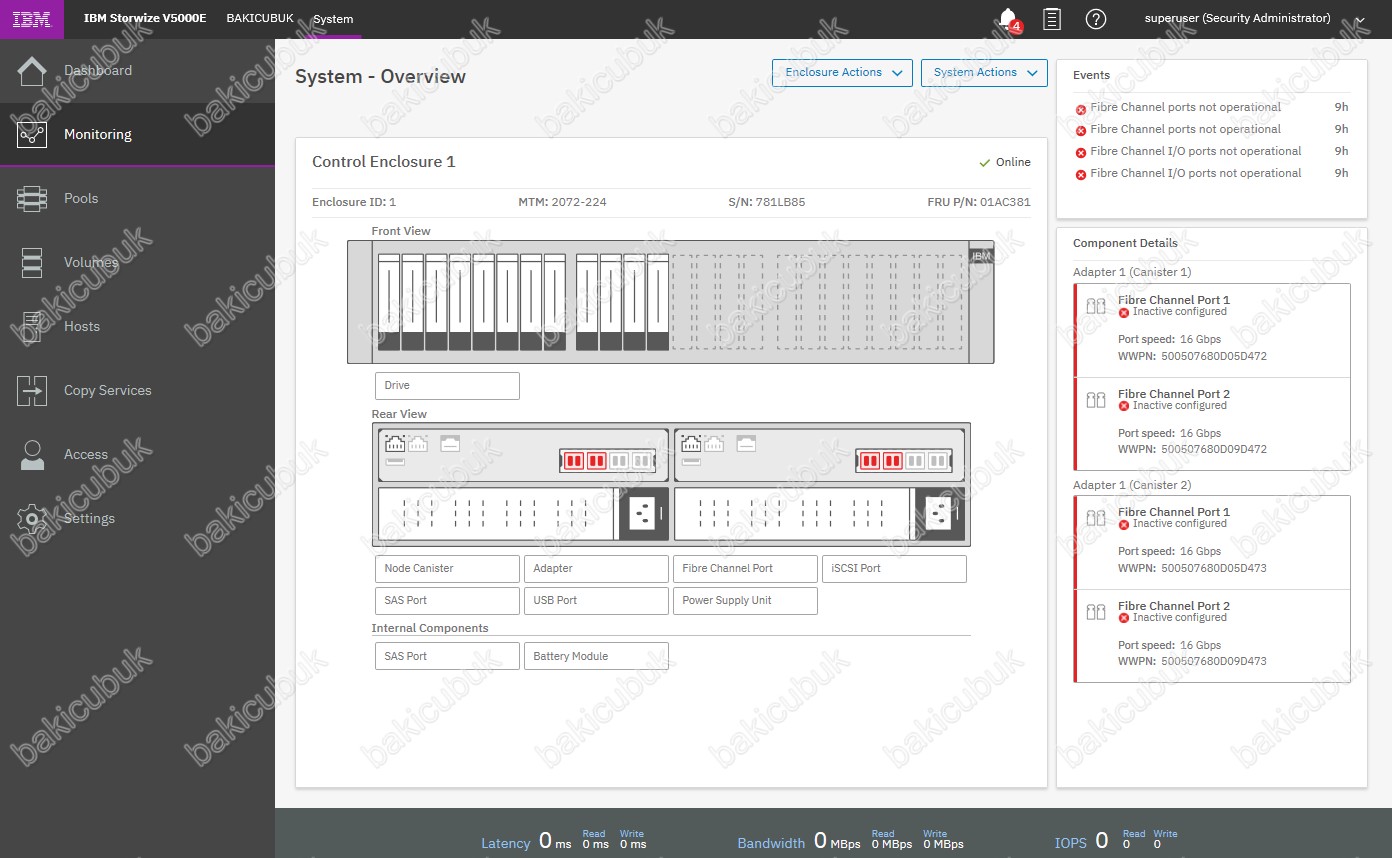Screen dimensions: 1392x858
Task: Highlight SAS Port under Internal Components
Action: pos(447,657)
